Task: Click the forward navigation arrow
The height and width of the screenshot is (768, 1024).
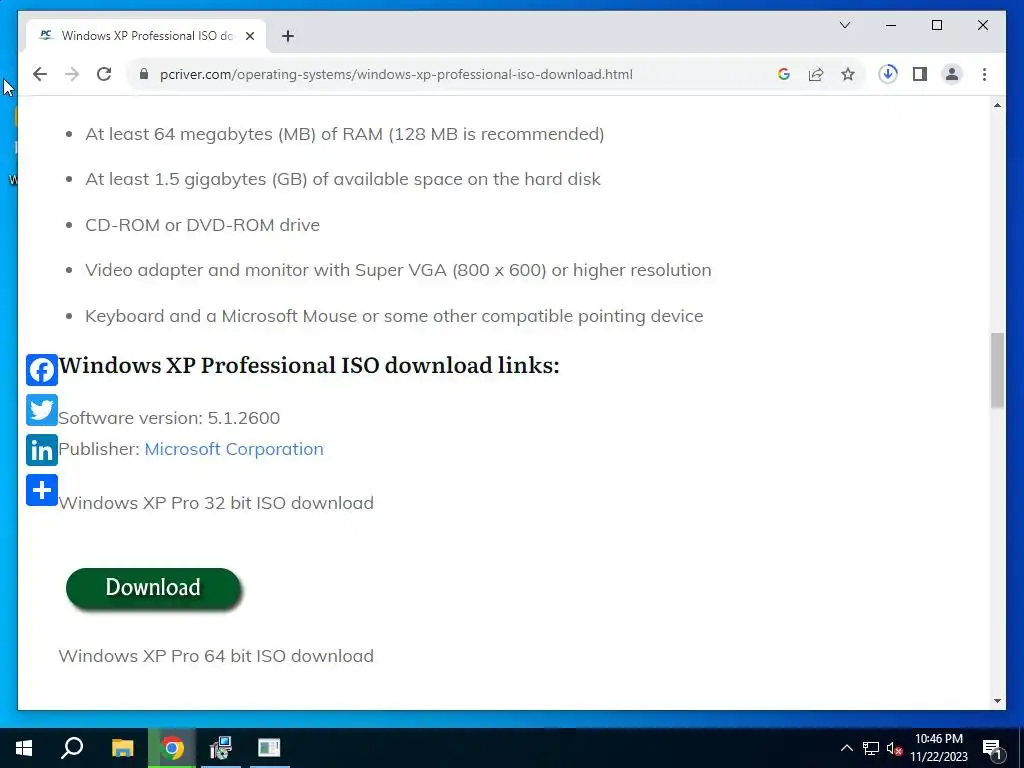Action: click(x=72, y=74)
